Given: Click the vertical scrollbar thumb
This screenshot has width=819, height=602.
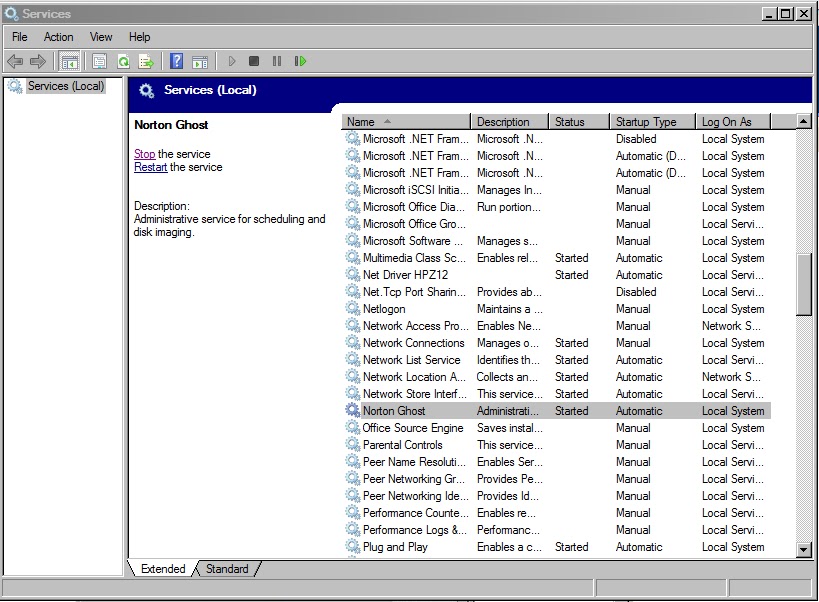Looking at the screenshot, I should 803,284.
